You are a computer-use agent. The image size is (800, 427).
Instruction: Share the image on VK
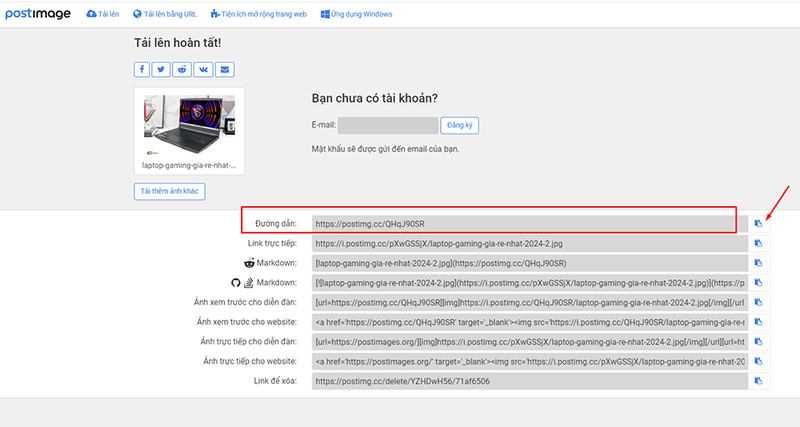click(x=205, y=69)
